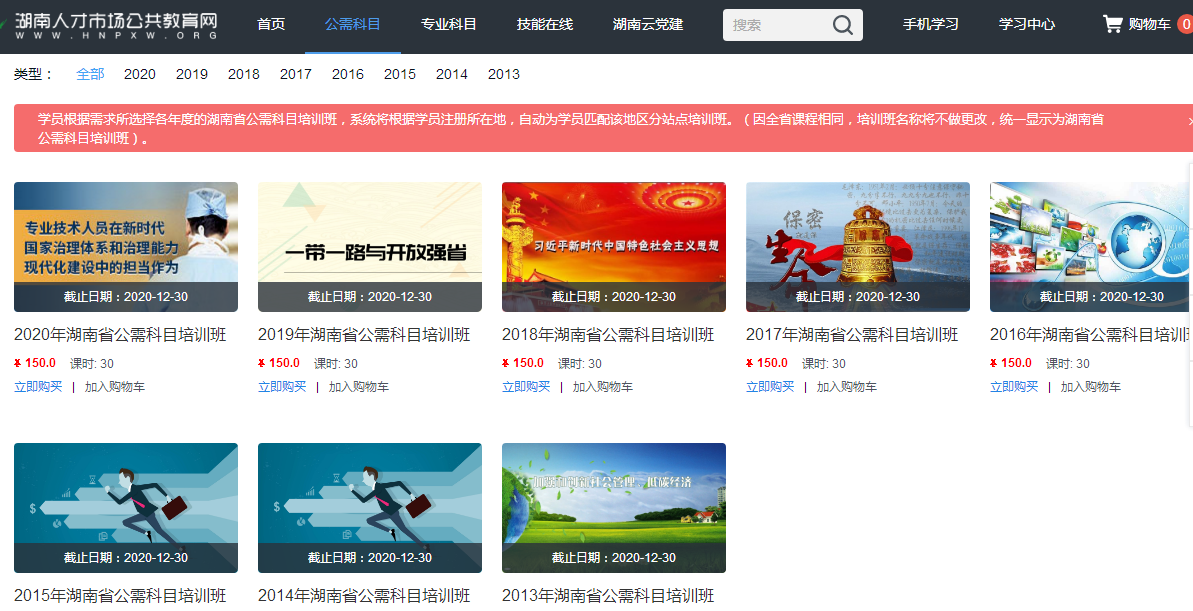Open 湖南云党建 from the top menu

[x=648, y=25]
